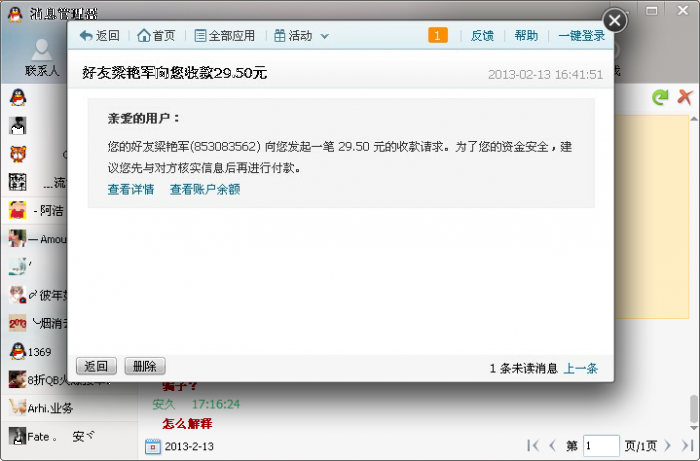Open the 帮助 help link
The width and height of the screenshot is (700, 461).
pos(526,36)
